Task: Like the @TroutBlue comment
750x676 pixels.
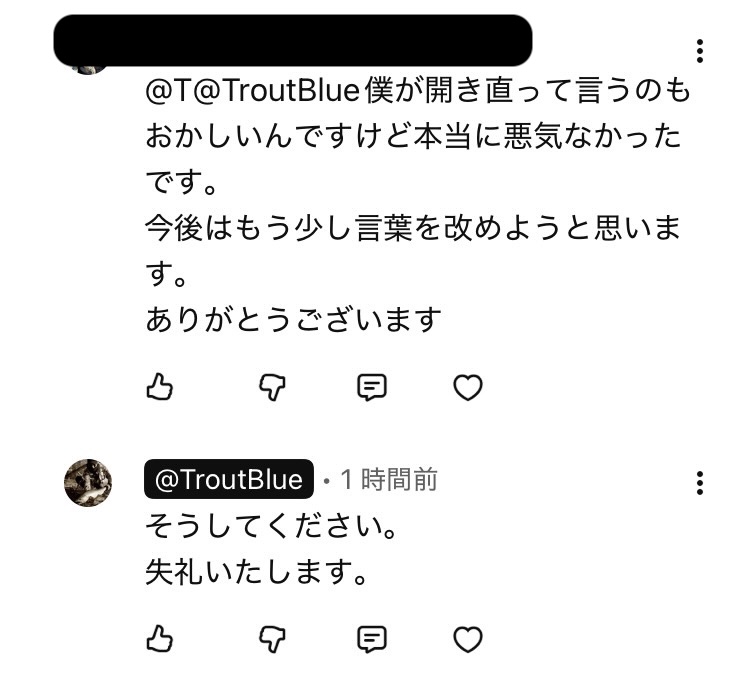Action: [160, 638]
